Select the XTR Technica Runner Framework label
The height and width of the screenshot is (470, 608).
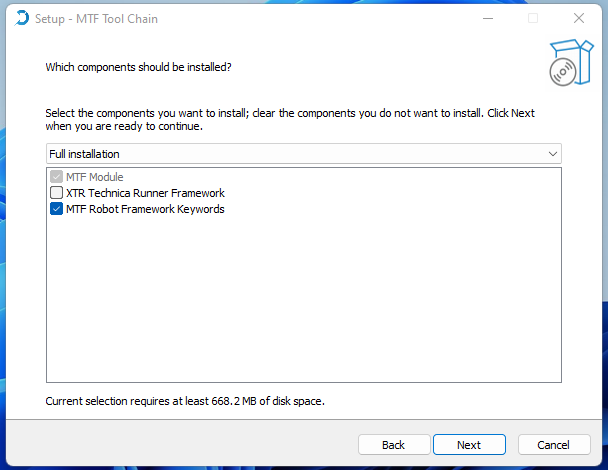[145, 193]
